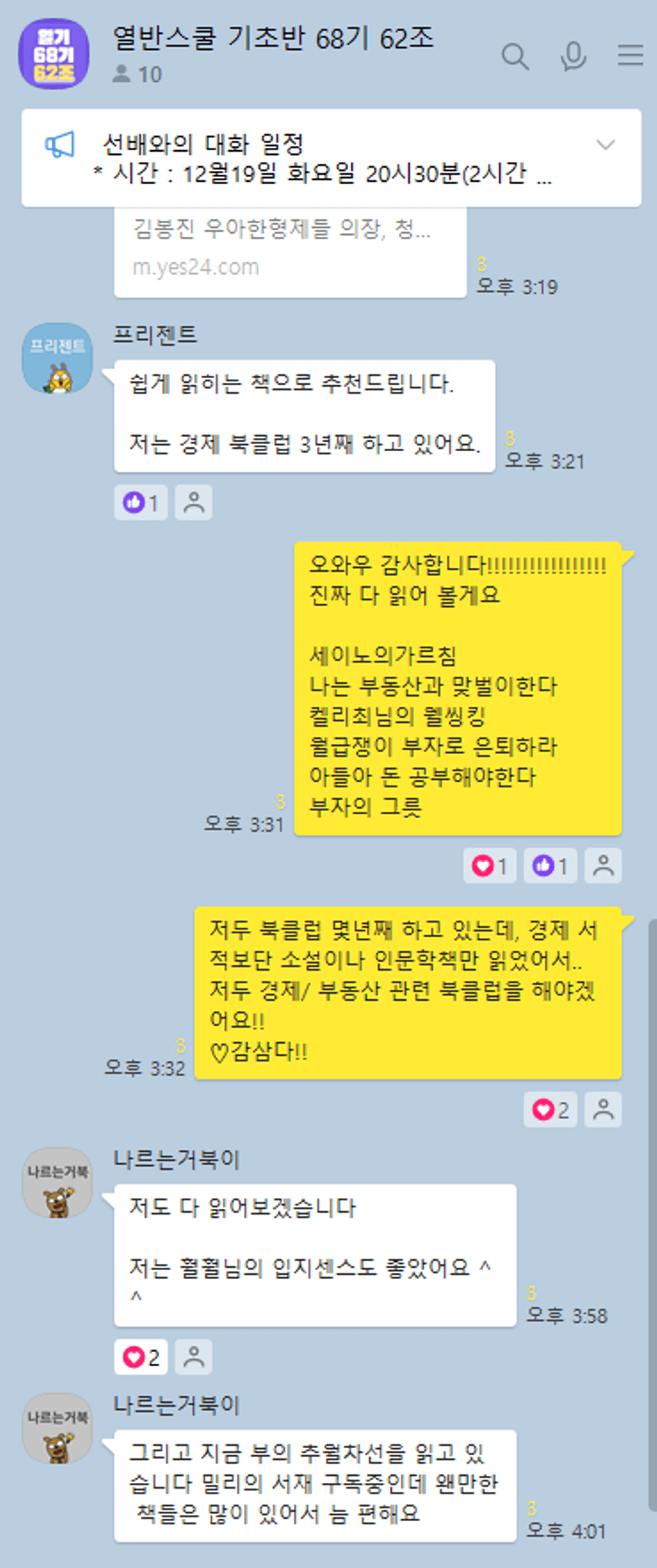The height and width of the screenshot is (1568, 657).
Task: Open the m.yes24.com link preview
Action: (290, 252)
